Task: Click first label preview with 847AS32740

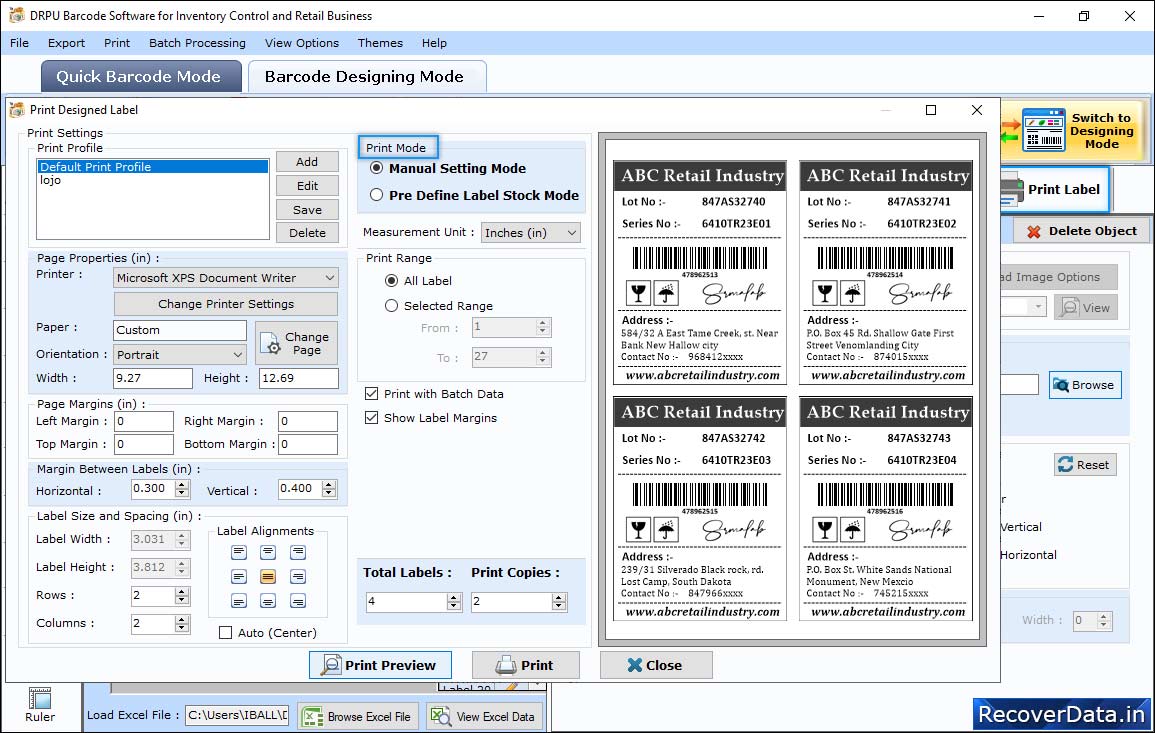Action: pyautogui.click(x=700, y=273)
